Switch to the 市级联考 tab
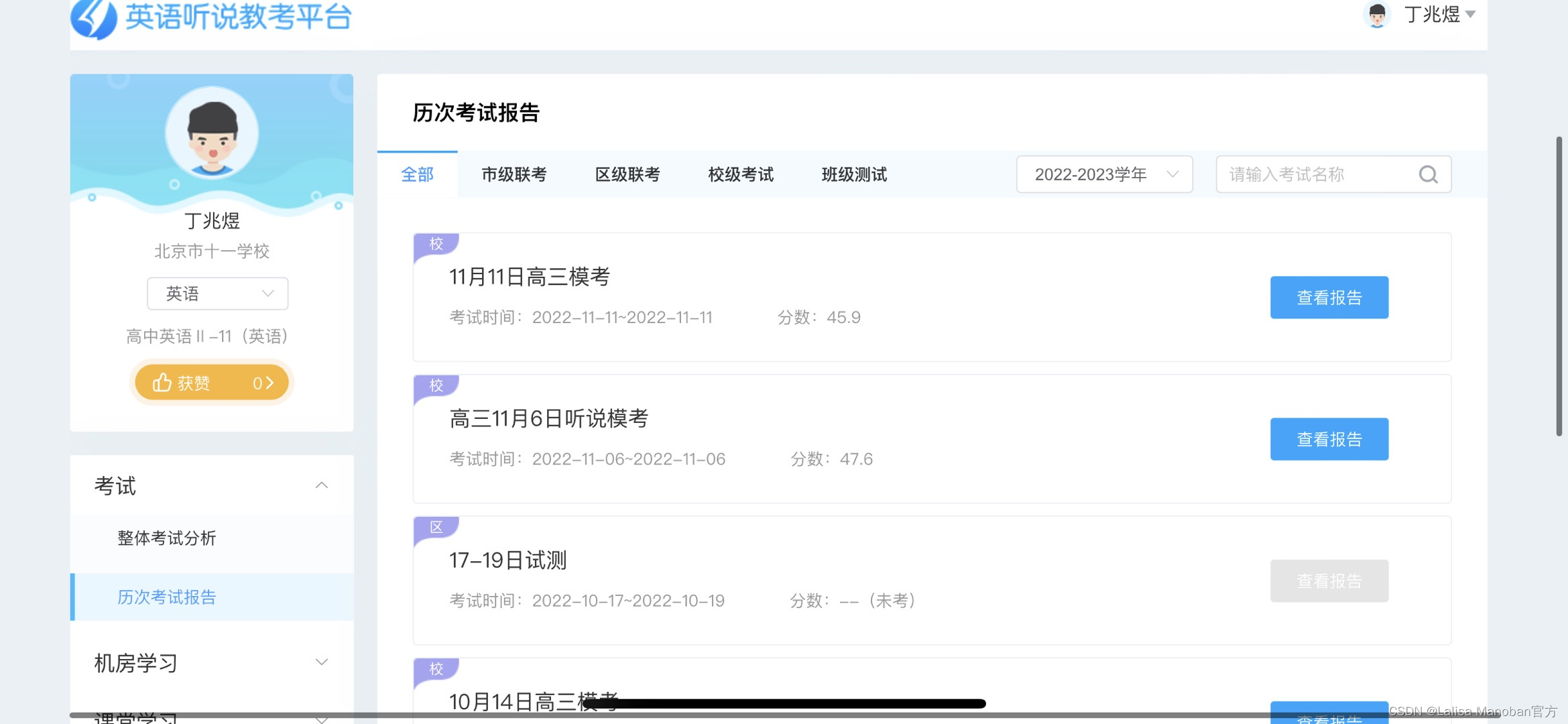Image resolution: width=1568 pixels, height=724 pixels. [514, 175]
